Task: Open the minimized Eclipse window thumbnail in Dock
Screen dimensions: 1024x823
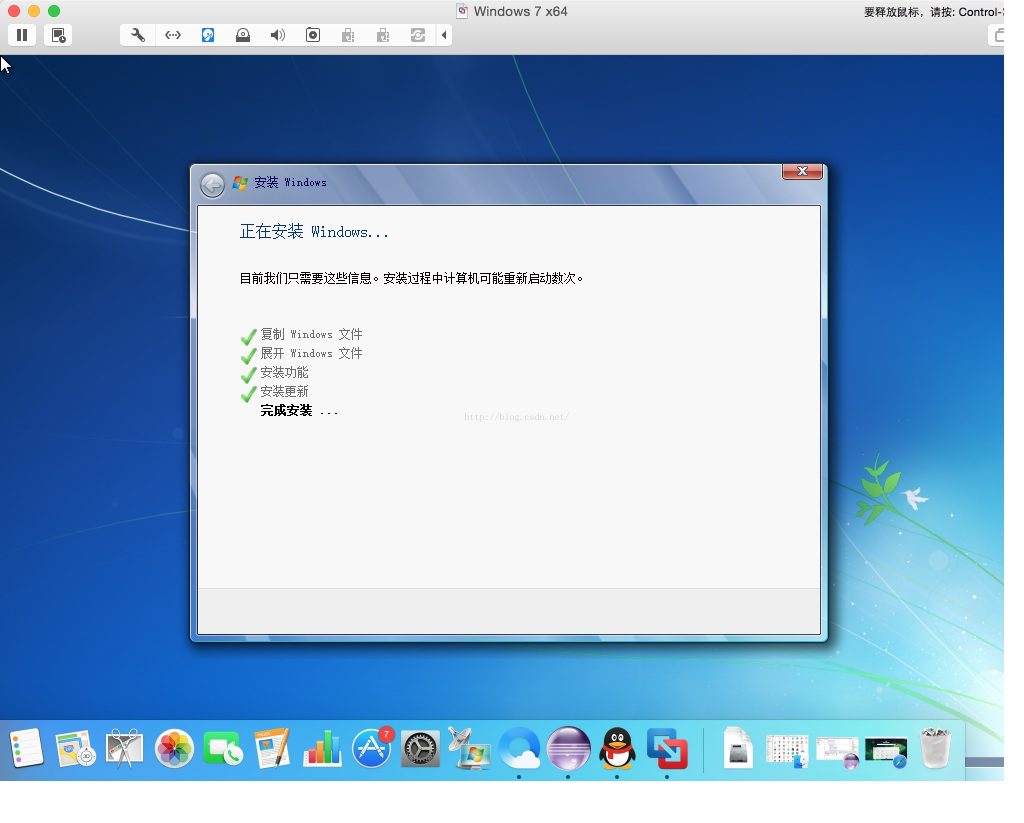Action: click(837, 753)
